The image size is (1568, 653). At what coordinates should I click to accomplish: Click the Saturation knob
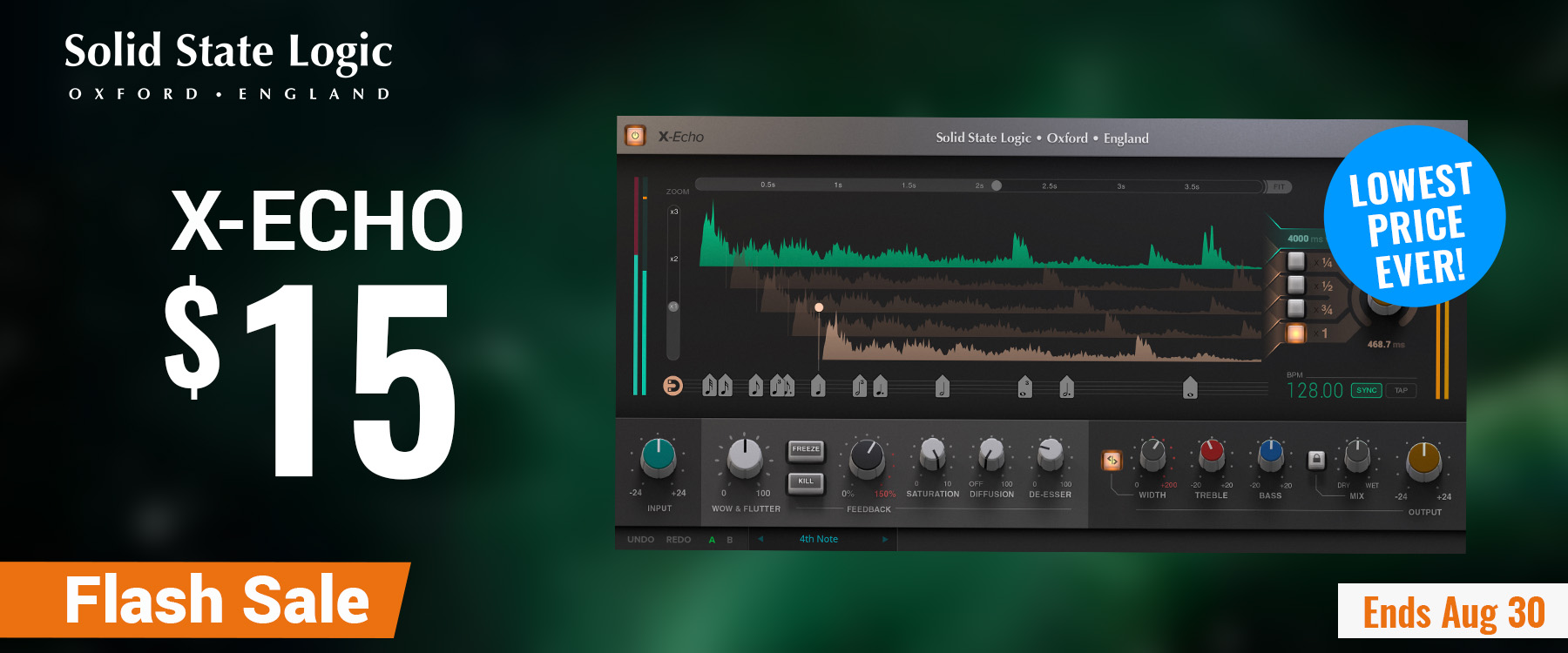tap(932, 453)
